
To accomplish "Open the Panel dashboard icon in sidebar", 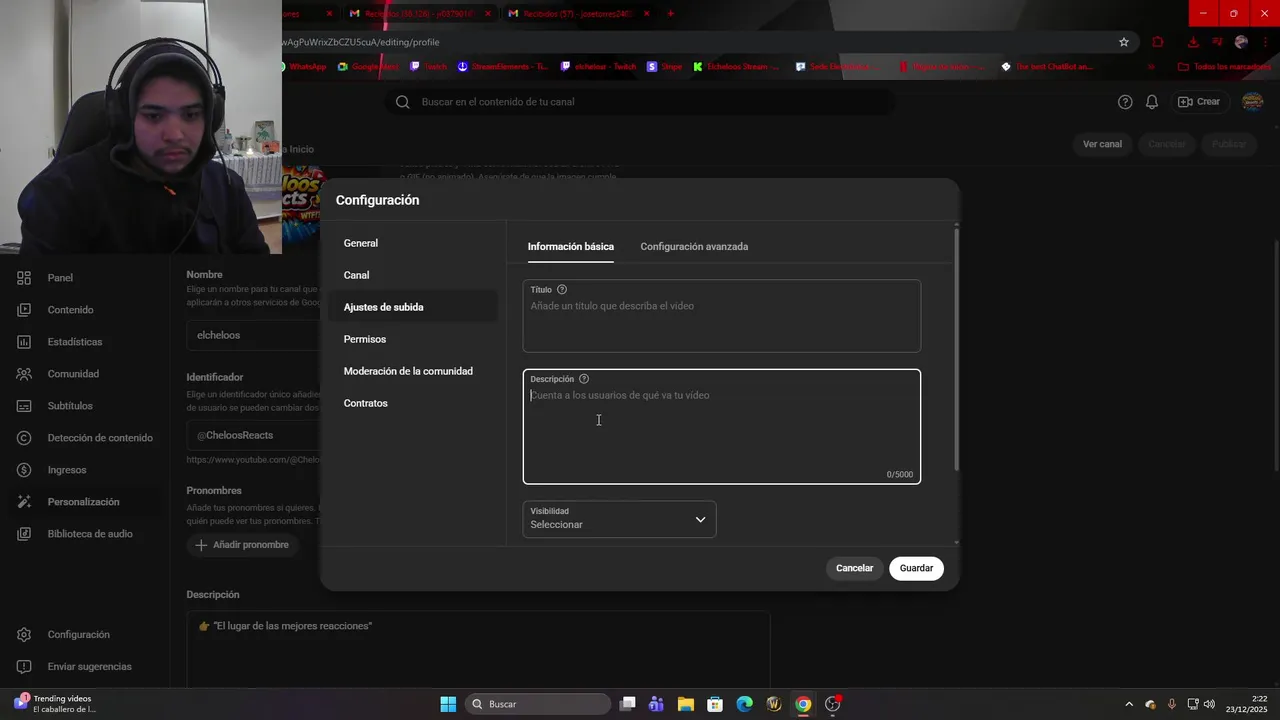I will pos(24,278).
